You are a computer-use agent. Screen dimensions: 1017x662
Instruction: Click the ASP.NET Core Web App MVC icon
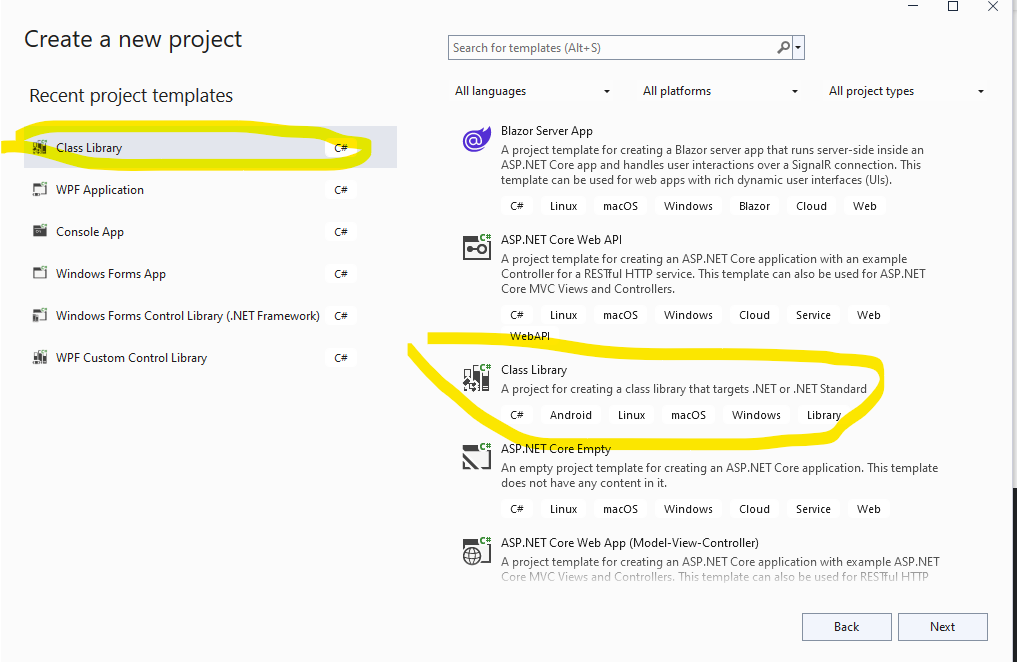[477, 551]
